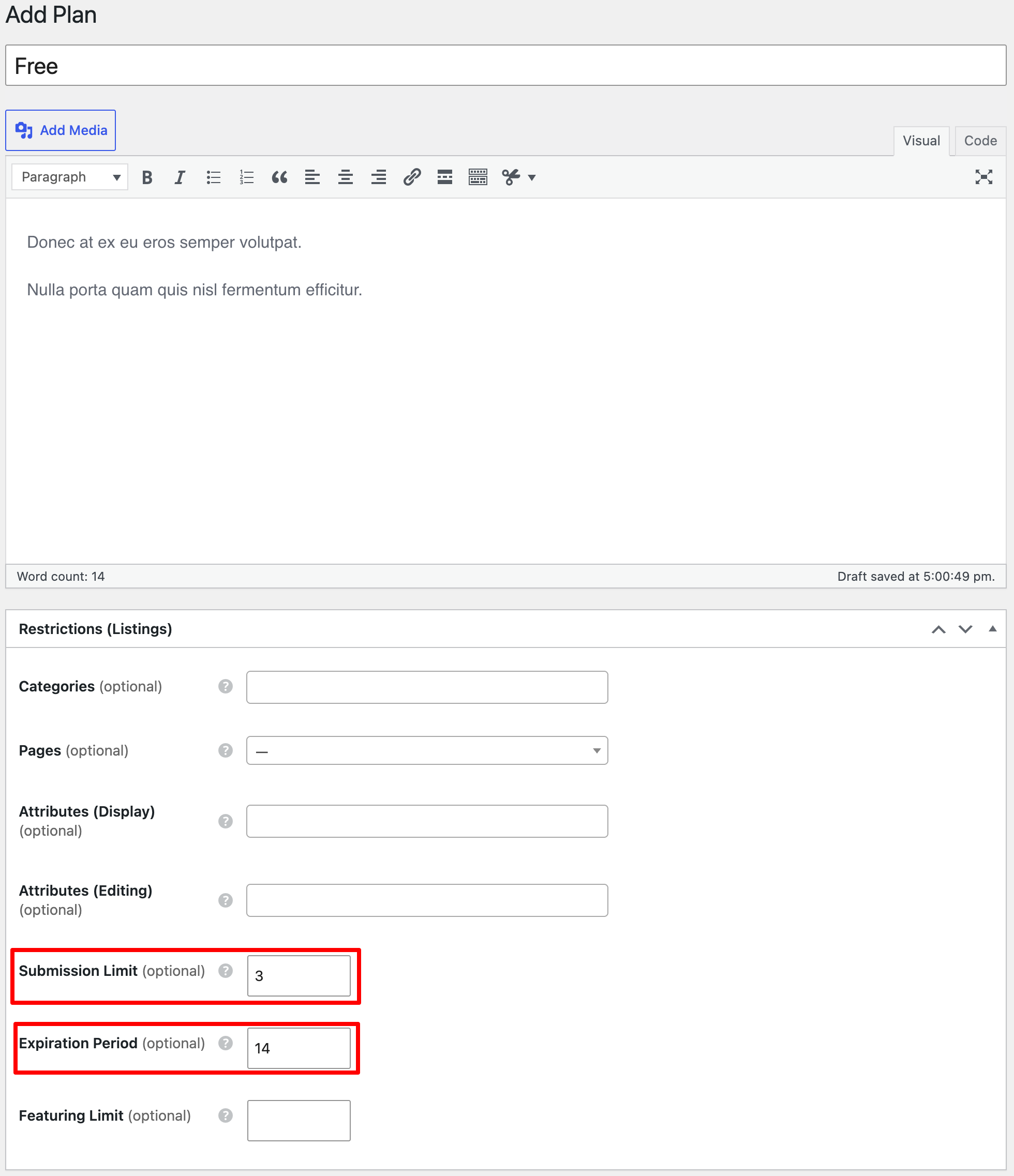
Task: Open the dropdown arrow next to scissors icon
Action: (x=532, y=178)
